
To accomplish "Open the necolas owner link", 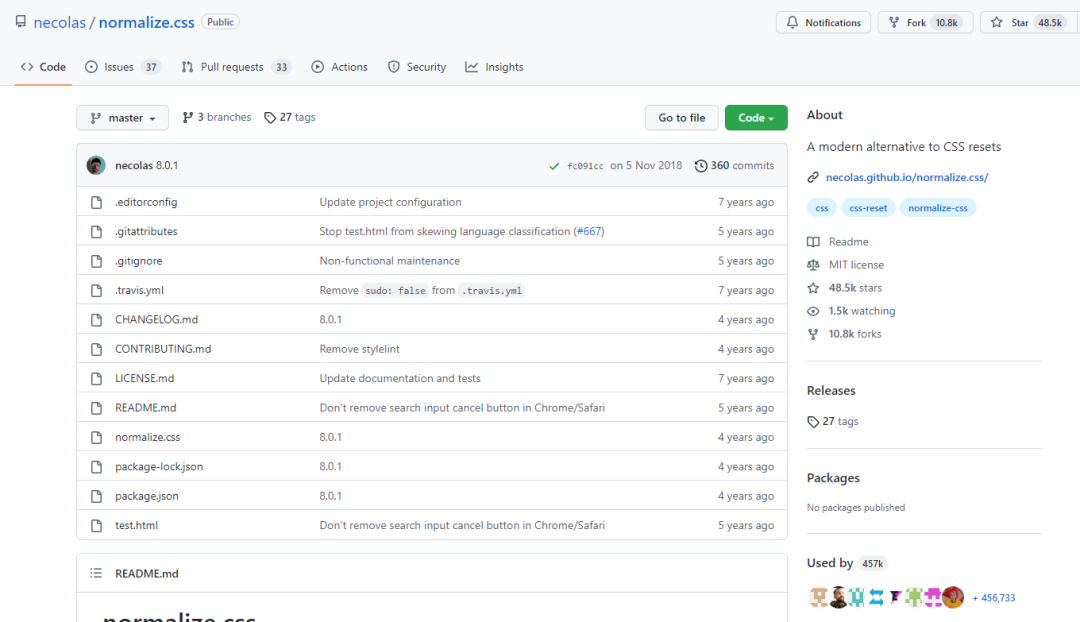I will (60, 22).
